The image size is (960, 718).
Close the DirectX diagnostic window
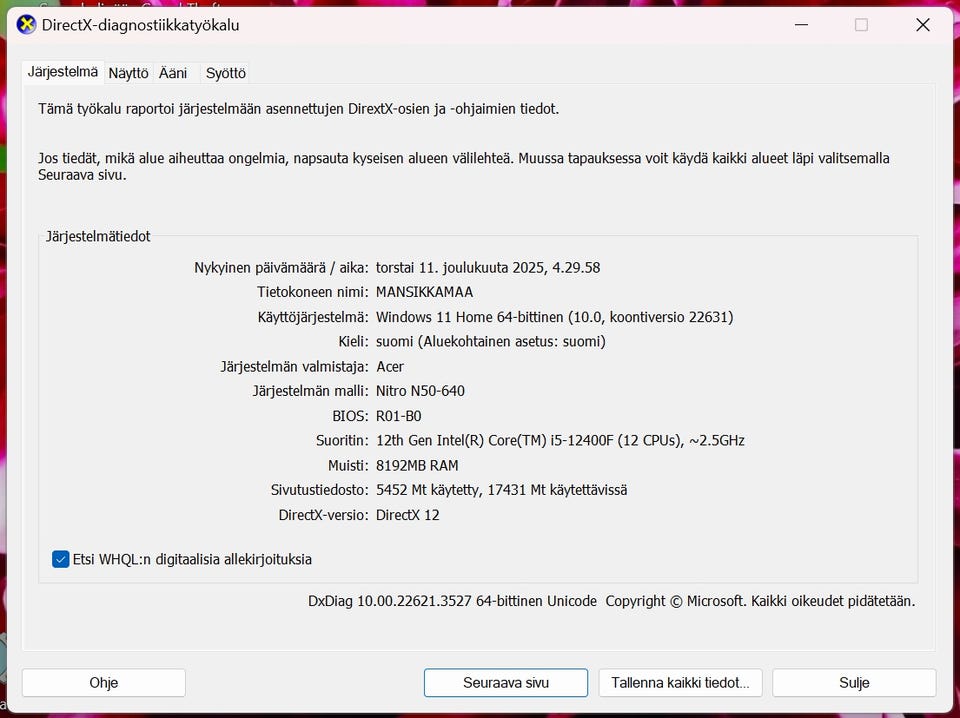coord(923,25)
